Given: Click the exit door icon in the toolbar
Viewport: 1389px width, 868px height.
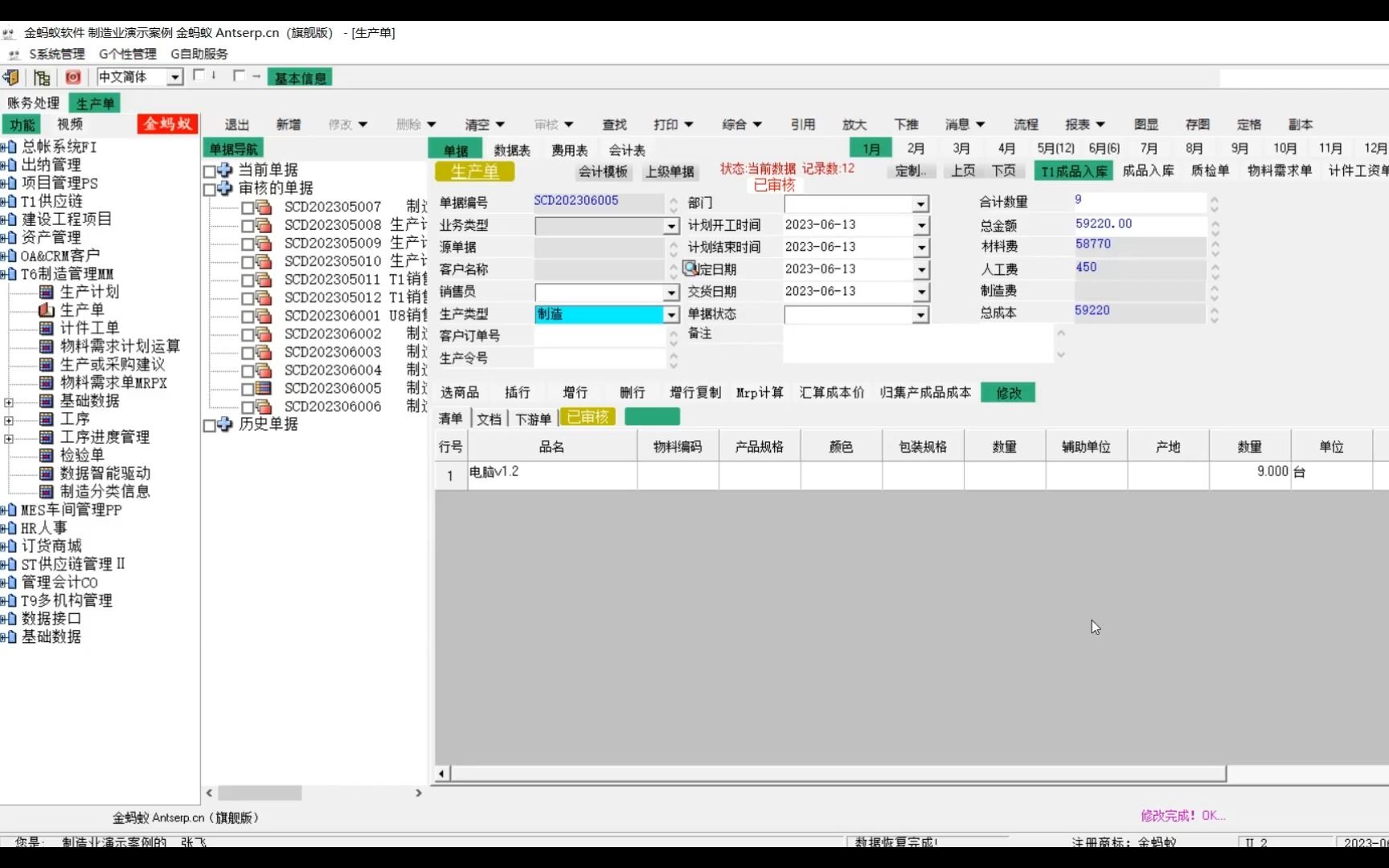Looking at the screenshot, I should 11,77.
